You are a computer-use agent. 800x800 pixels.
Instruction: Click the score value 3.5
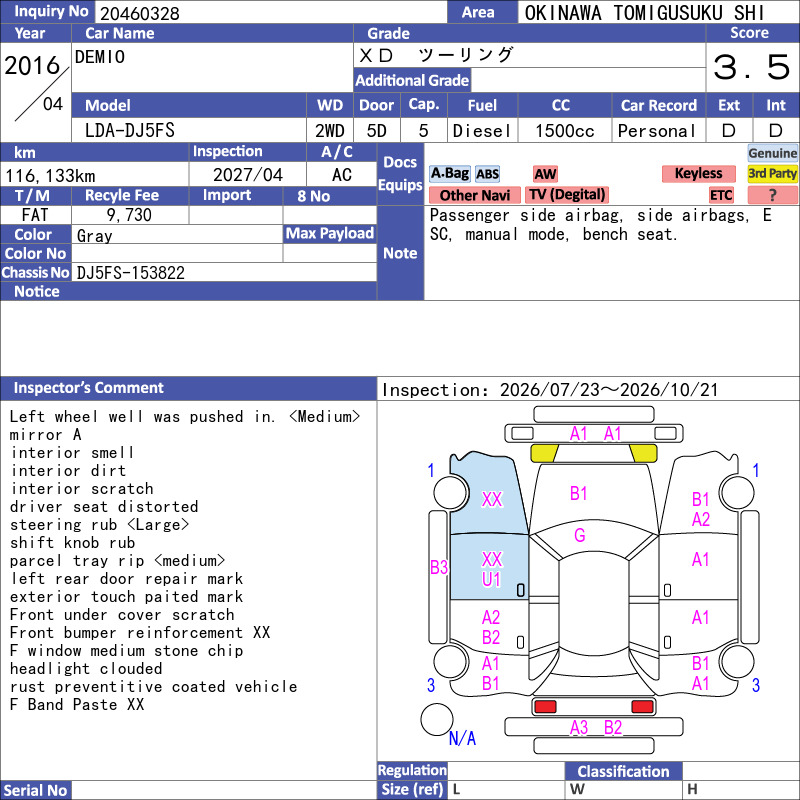tap(752, 67)
